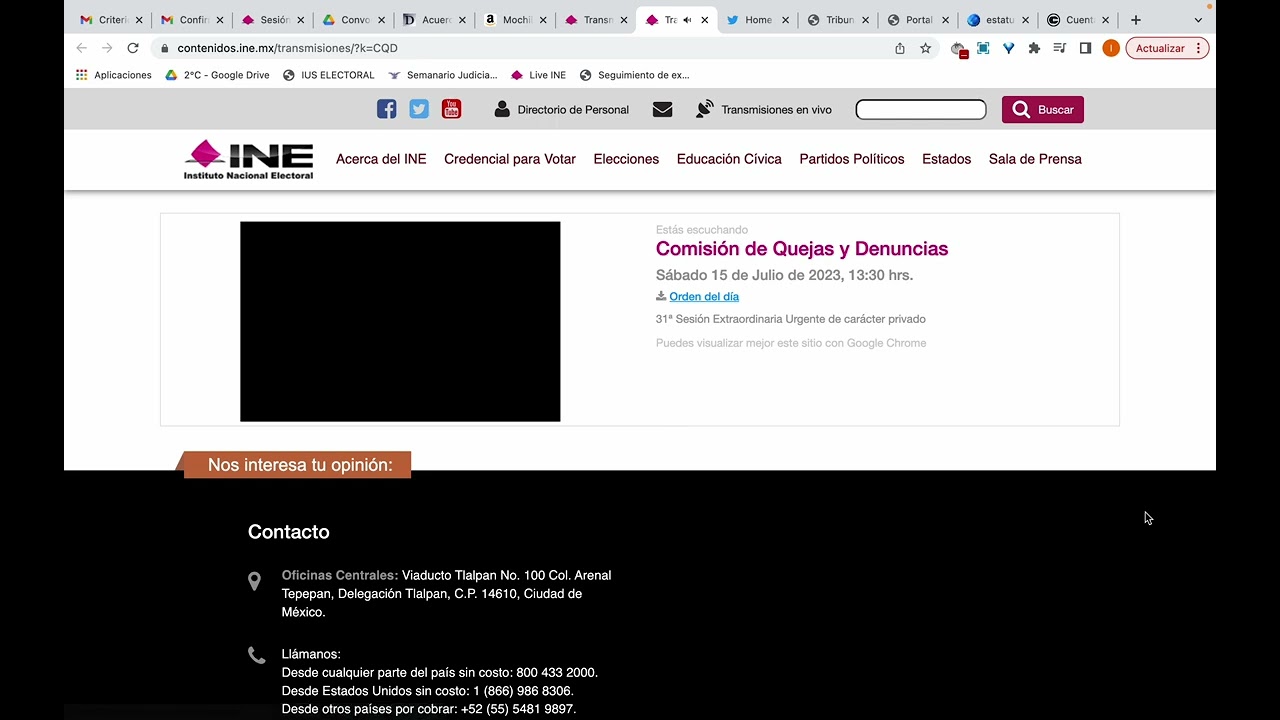The image size is (1280, 720).
Task: Open Chrome three-dot menu
Action: coord(1198,48)
